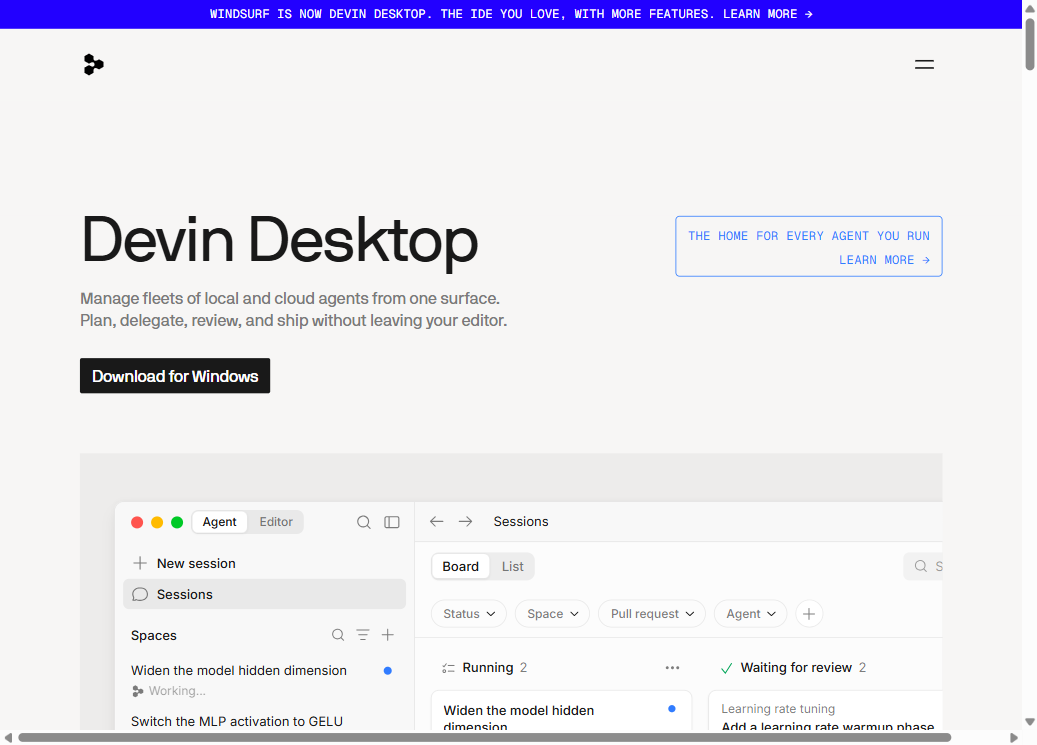Click the sessions search input field
1037x745 pixels.
tap(923, 566)
